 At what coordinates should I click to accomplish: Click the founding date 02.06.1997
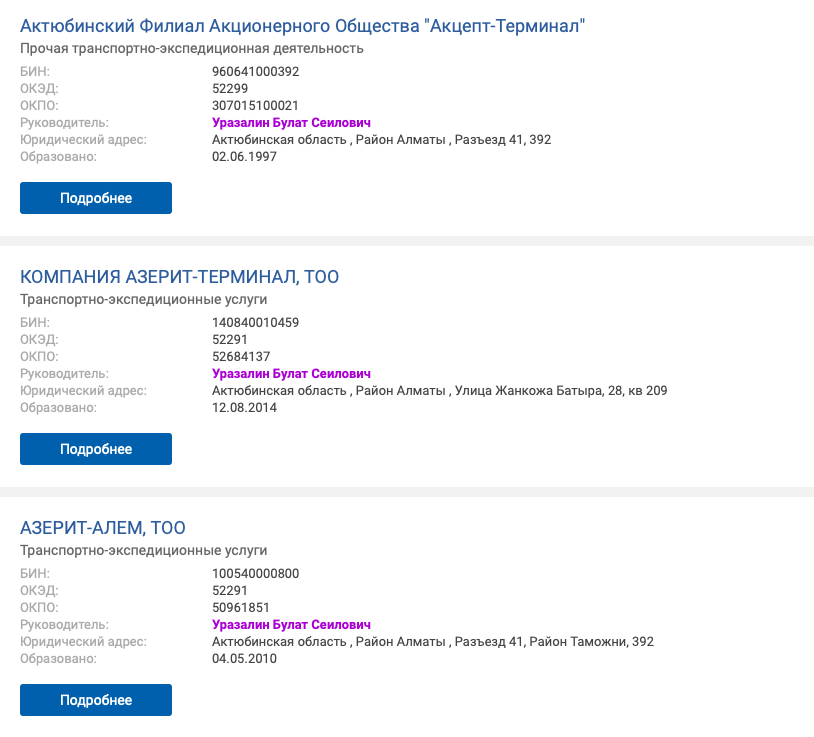[x=244, y=157]
